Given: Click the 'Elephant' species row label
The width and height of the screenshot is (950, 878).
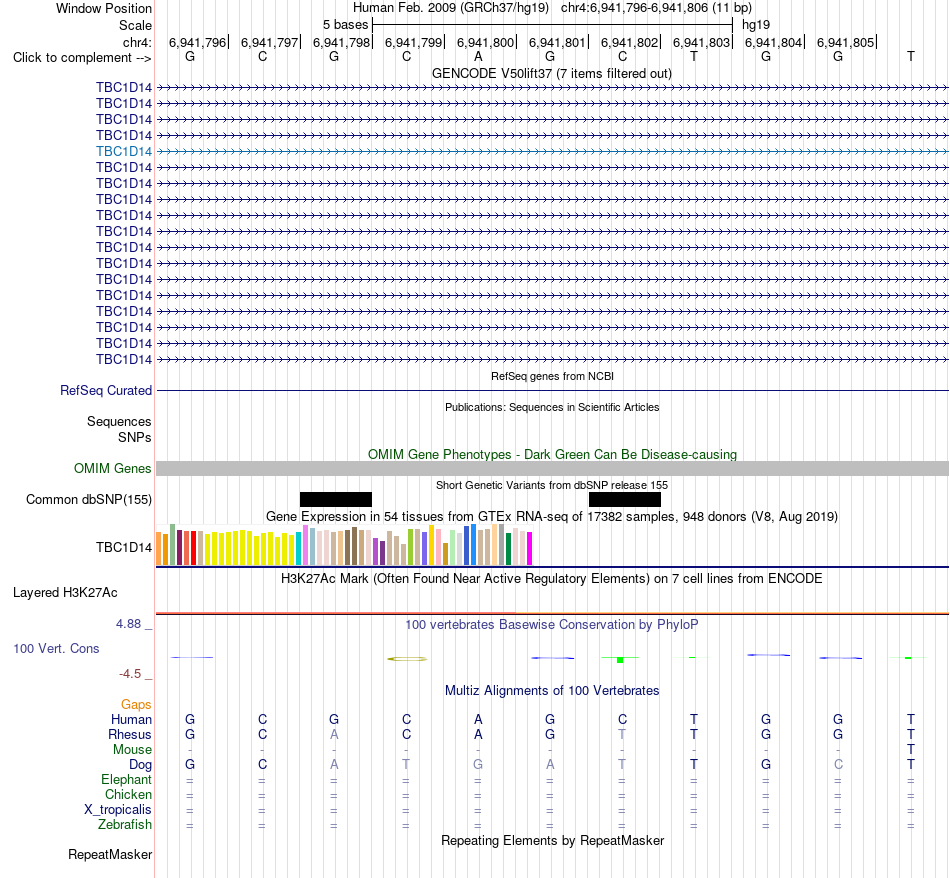Looking at the screenshot, I should 126,780.
